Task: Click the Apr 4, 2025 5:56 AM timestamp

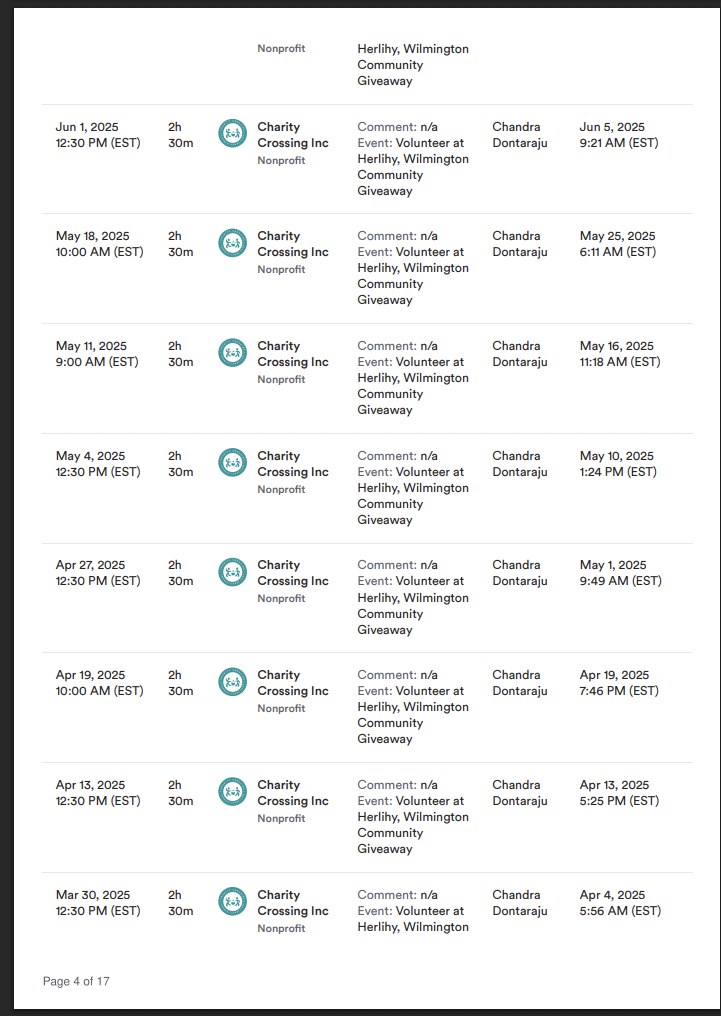Action: (620, 903)
